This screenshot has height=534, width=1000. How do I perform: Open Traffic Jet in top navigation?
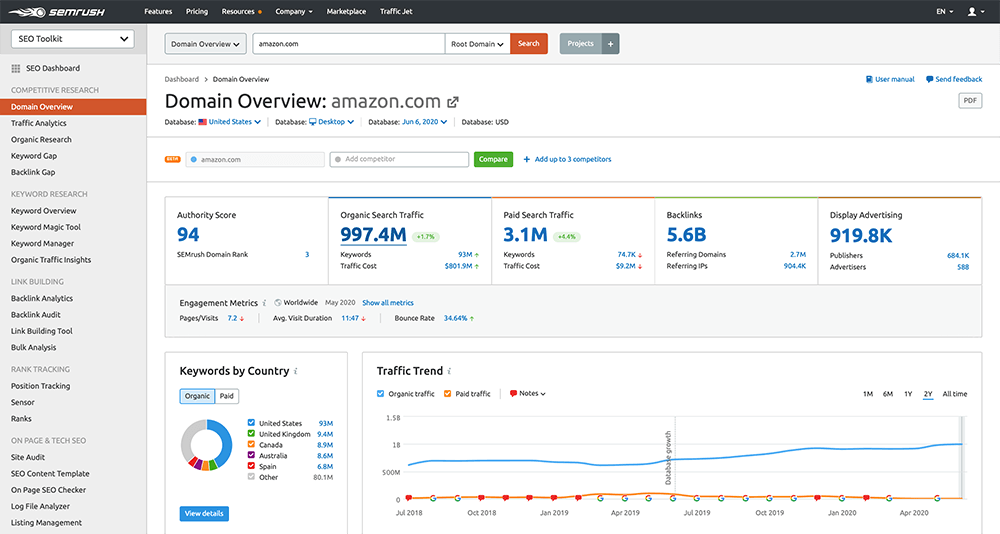point(396,11)
